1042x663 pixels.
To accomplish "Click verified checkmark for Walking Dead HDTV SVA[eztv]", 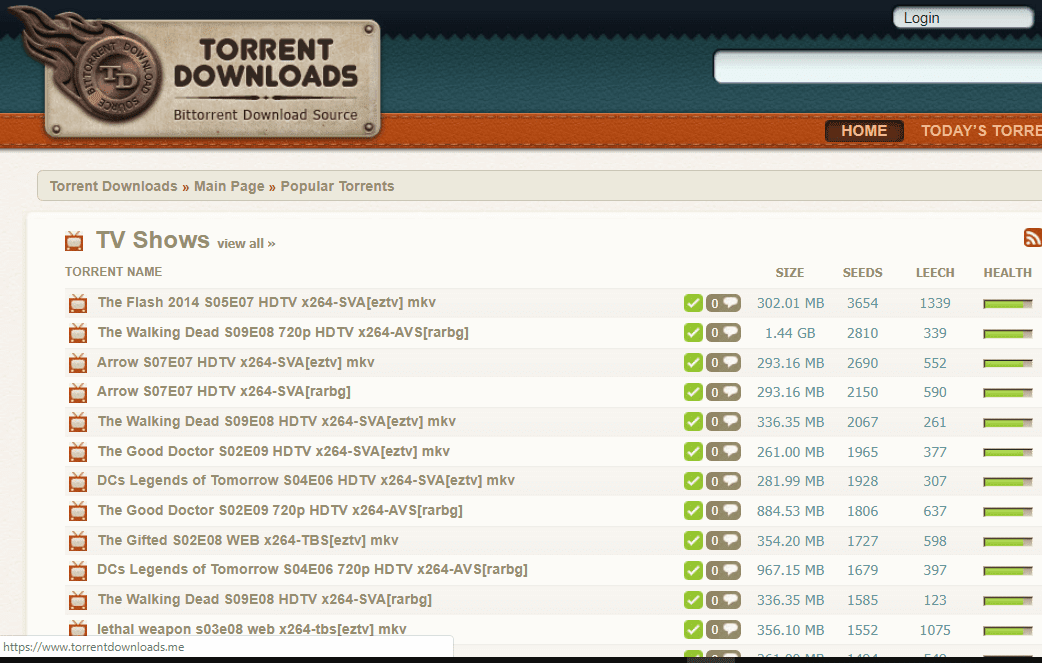I will pyautogui.click(x=693, y=422).
